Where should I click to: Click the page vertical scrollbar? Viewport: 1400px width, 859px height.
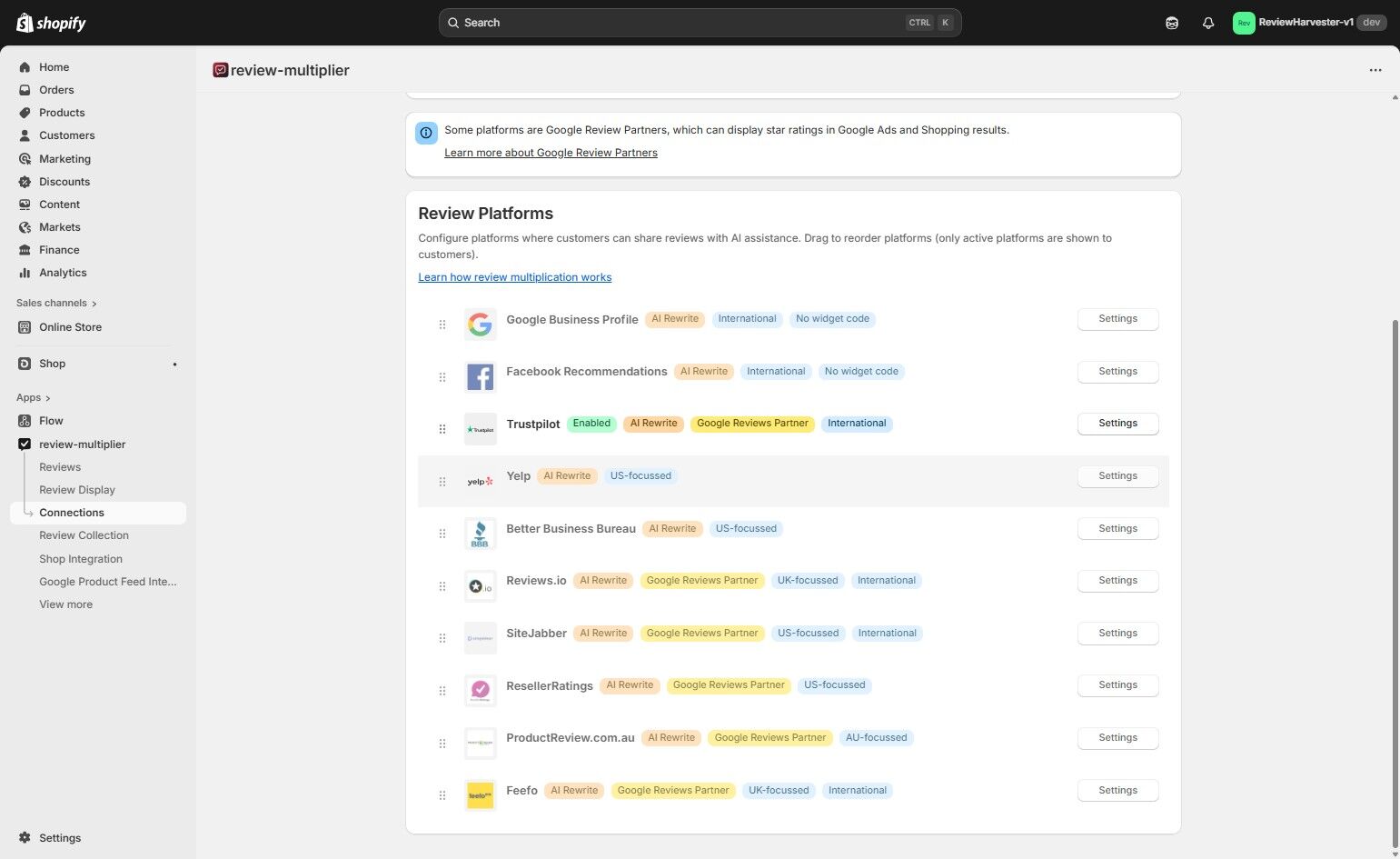1395,582
